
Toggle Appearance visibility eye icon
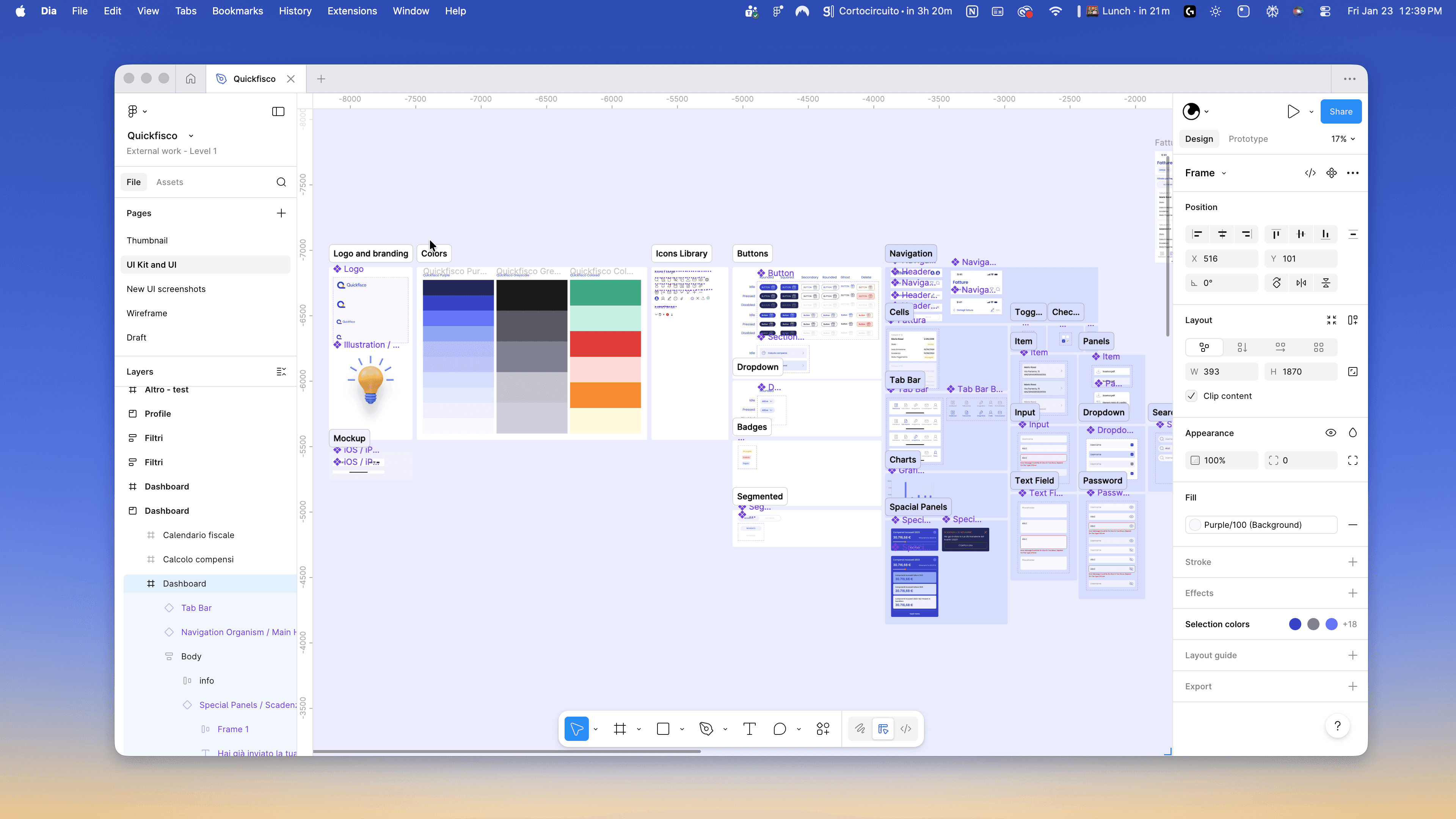point(1330,433)
